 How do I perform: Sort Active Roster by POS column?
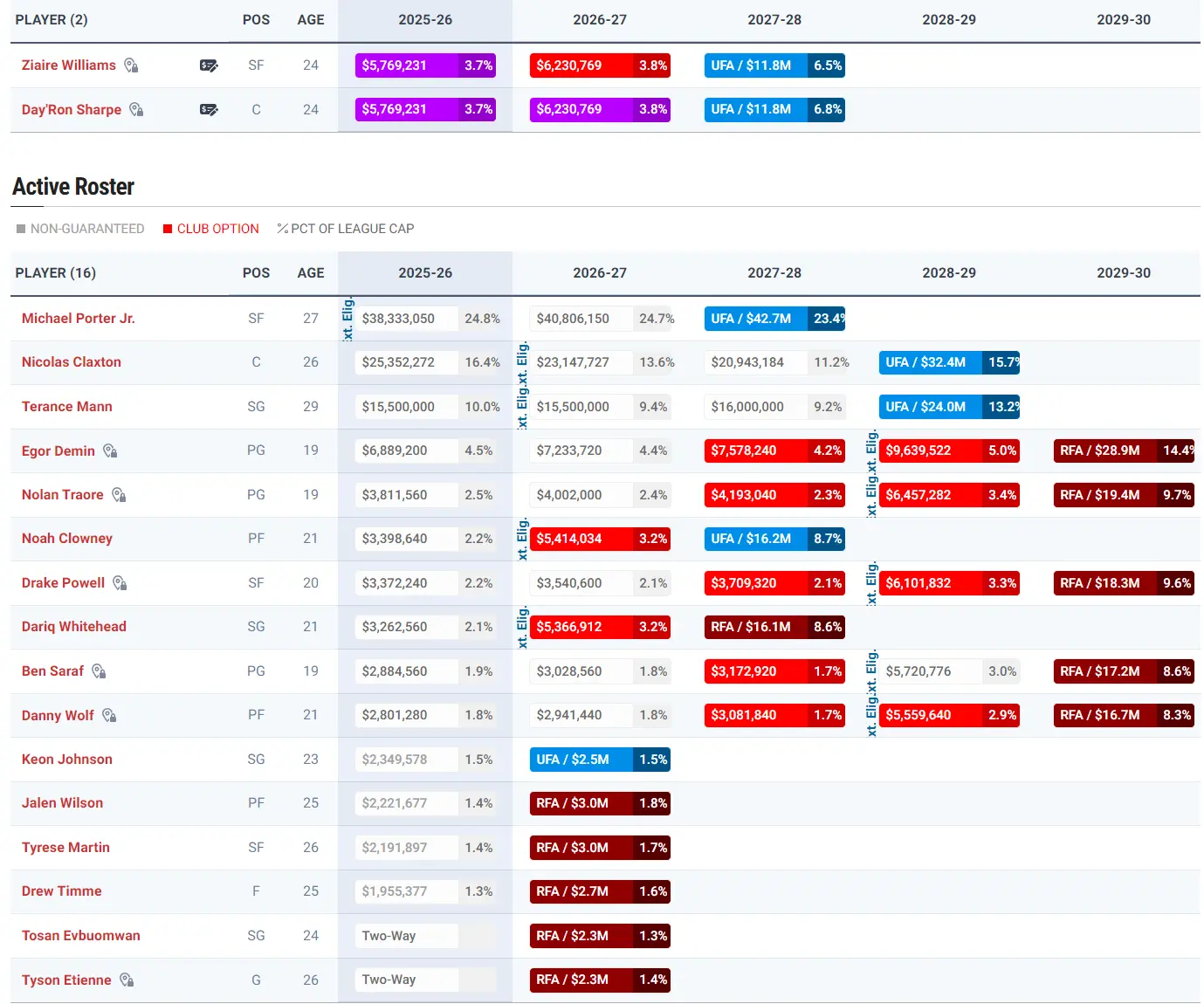[256, 273]
